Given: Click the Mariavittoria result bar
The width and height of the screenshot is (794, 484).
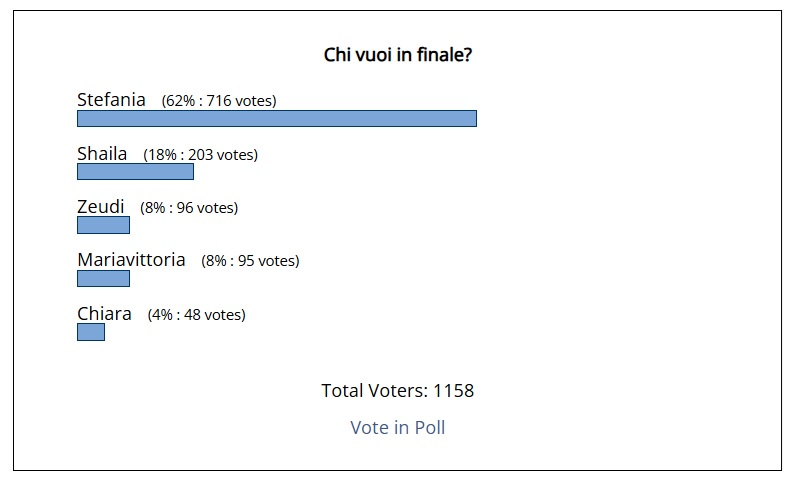Looking at the screenshot, I should pyautogui.click(x=103, y=278).
